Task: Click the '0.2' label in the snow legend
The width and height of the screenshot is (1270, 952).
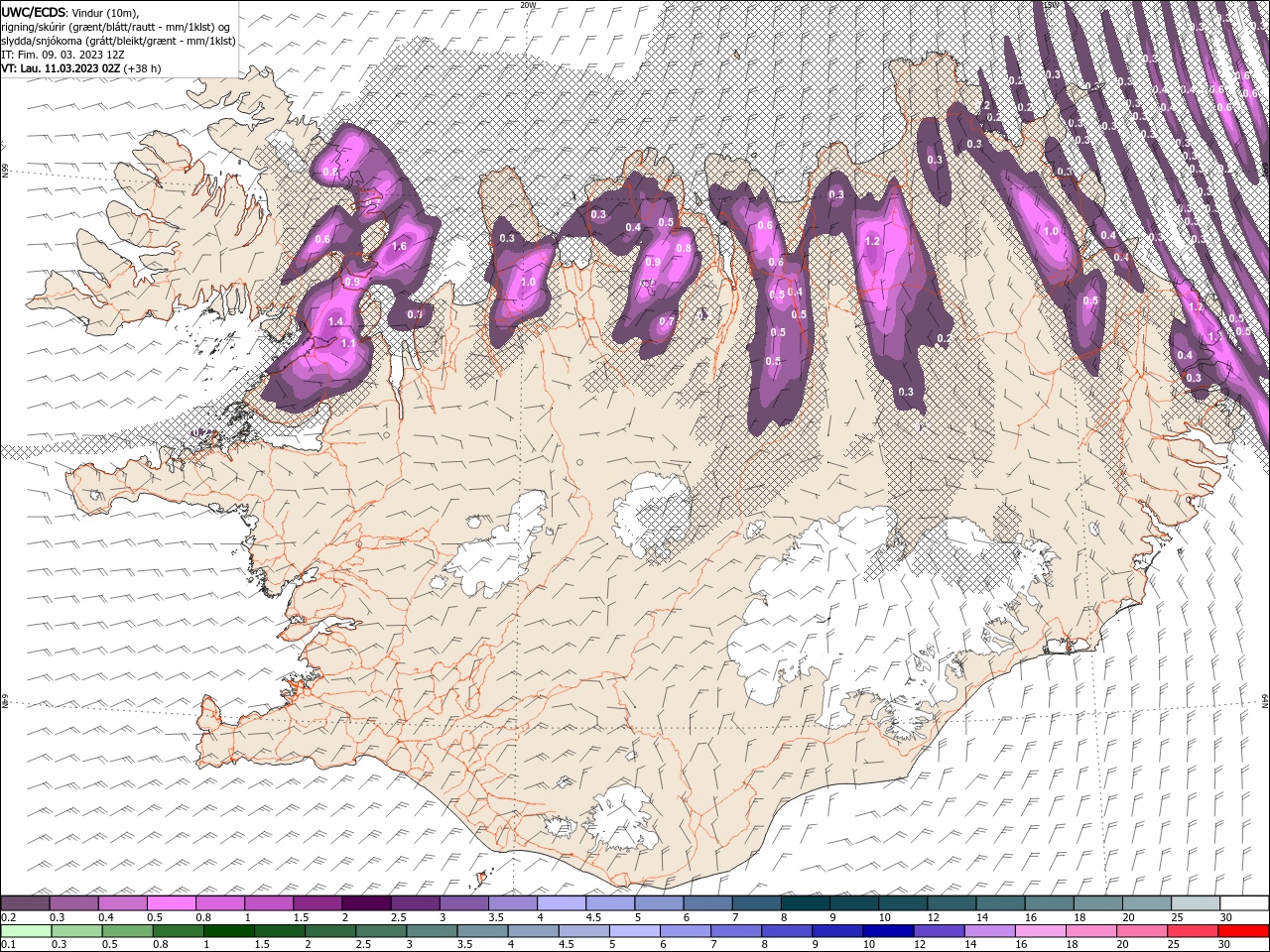Action: (x=8, y=917)
